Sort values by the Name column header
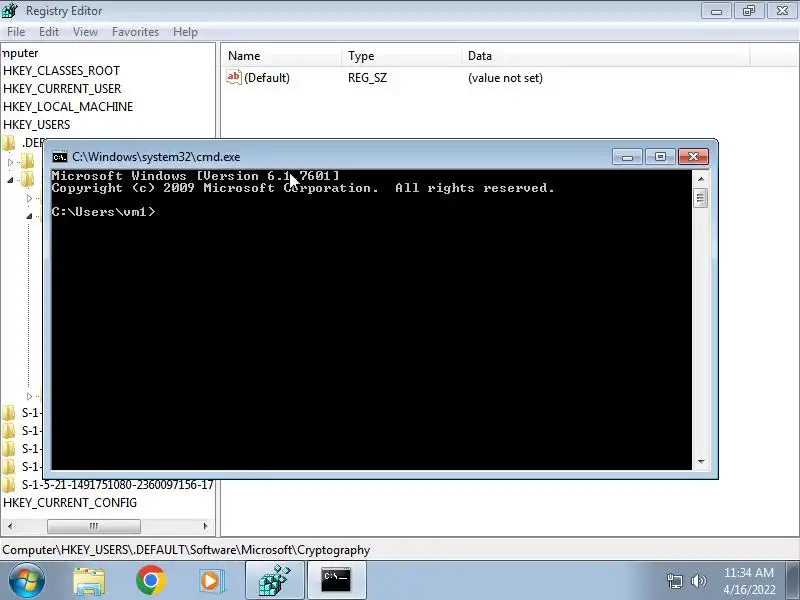 click(x=281, y=56)
